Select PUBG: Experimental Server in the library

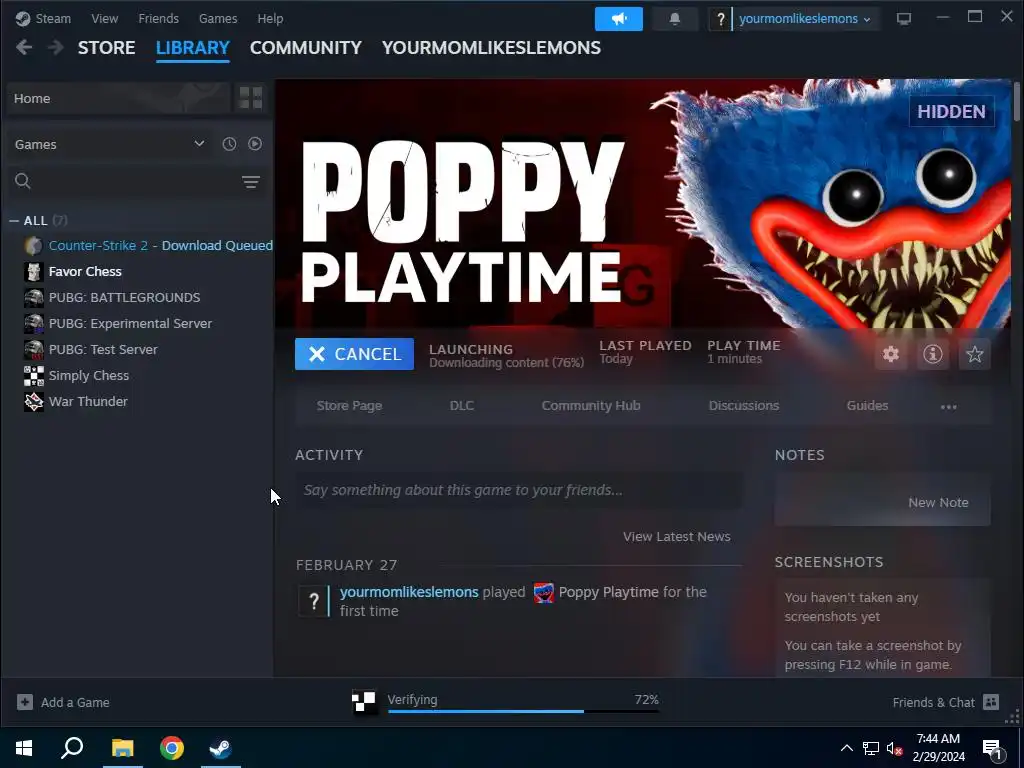pyautogui.click(x=131, y=323)
